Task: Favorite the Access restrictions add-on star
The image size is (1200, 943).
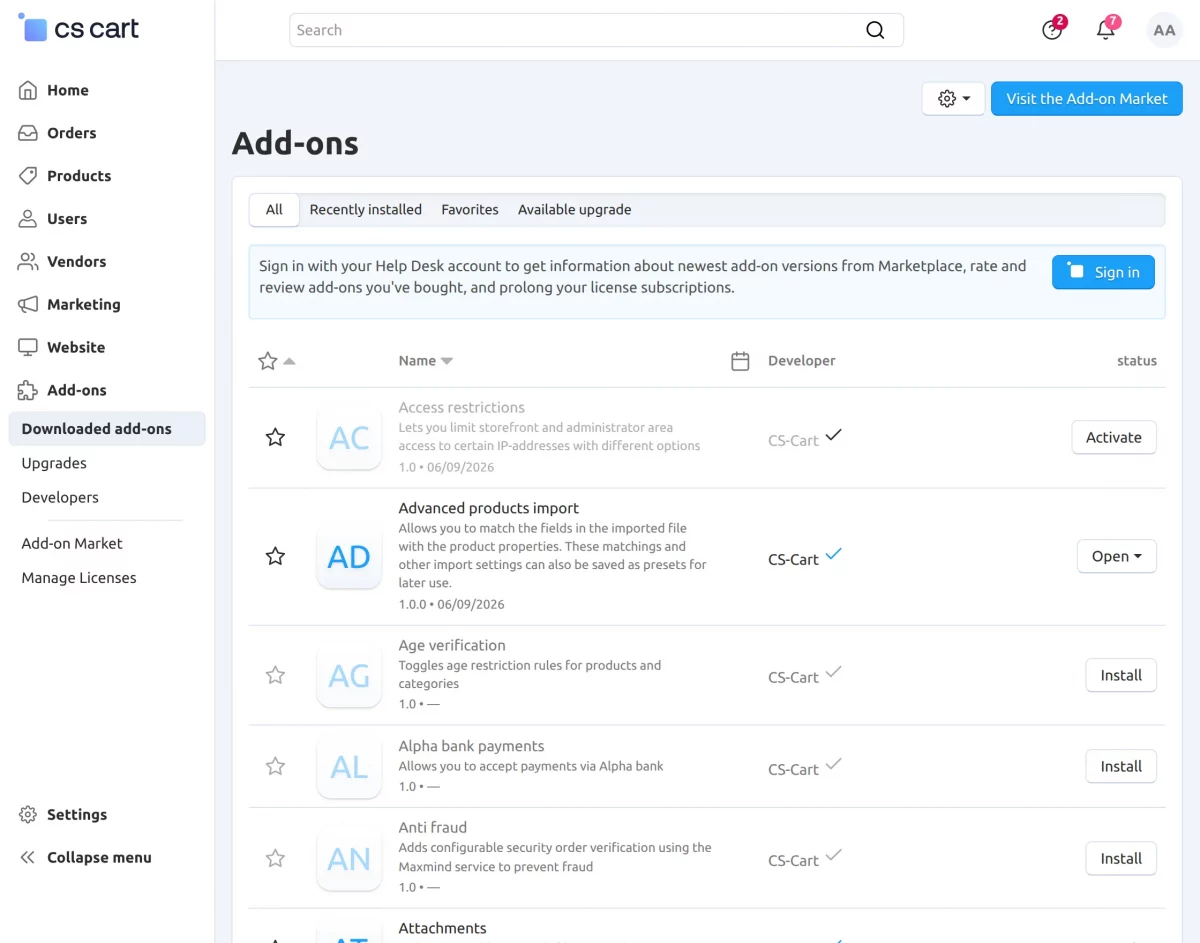Action: [x=275, y=437]
